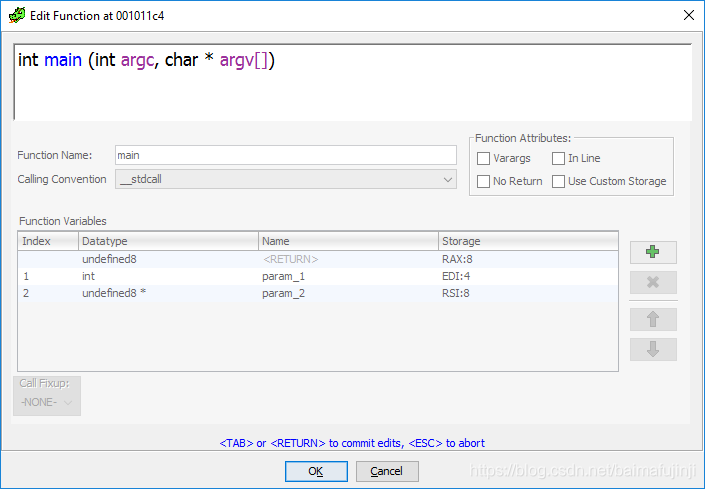Open the Calling Convention dropdown
Image resolution: width=705 pixels, height=489 pixels.
tap(286, 179)
